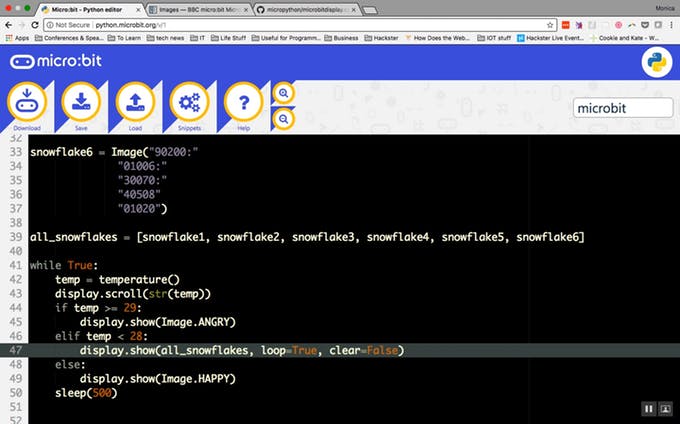Image resolution: width=680 pixels, height=424 pixels.
Task: Click the 'loop=True' argument on line 47
Action: tap(289, 350)
